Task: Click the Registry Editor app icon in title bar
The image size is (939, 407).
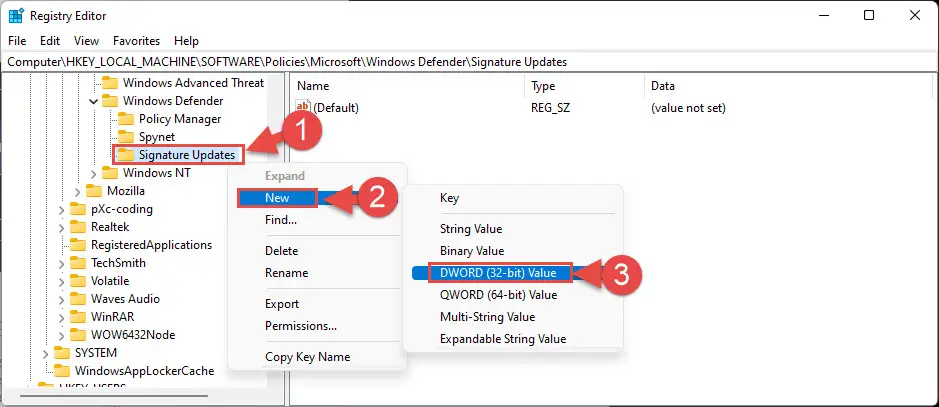Action: pos(17,16)
